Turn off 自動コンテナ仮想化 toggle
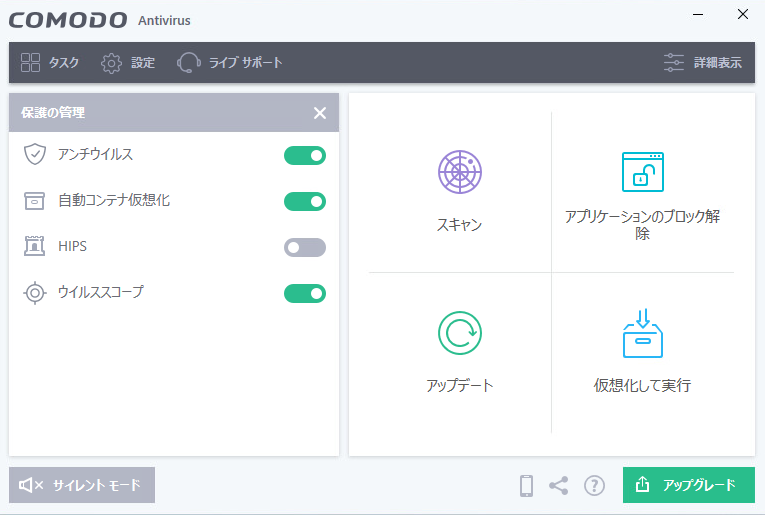This screenshot has height=515, width=765. tap(305, 201)
